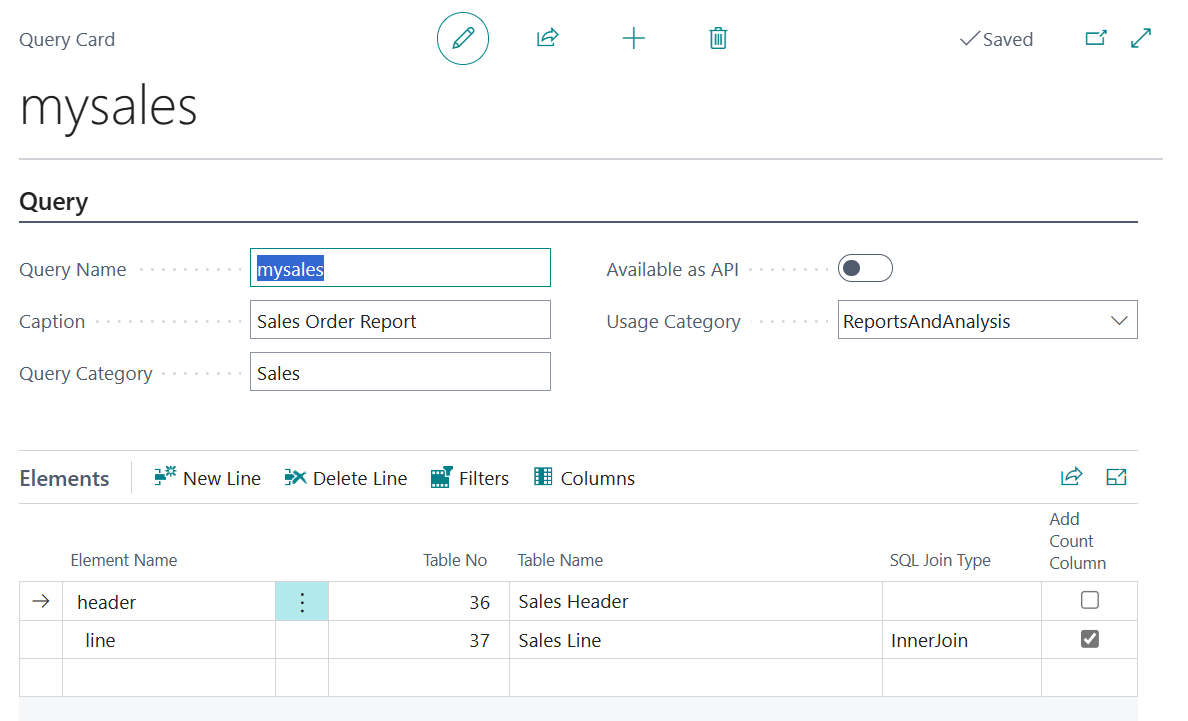Select New Line in the Elements toolbar
Screen dimensions: 1188x721
[207, 477]
